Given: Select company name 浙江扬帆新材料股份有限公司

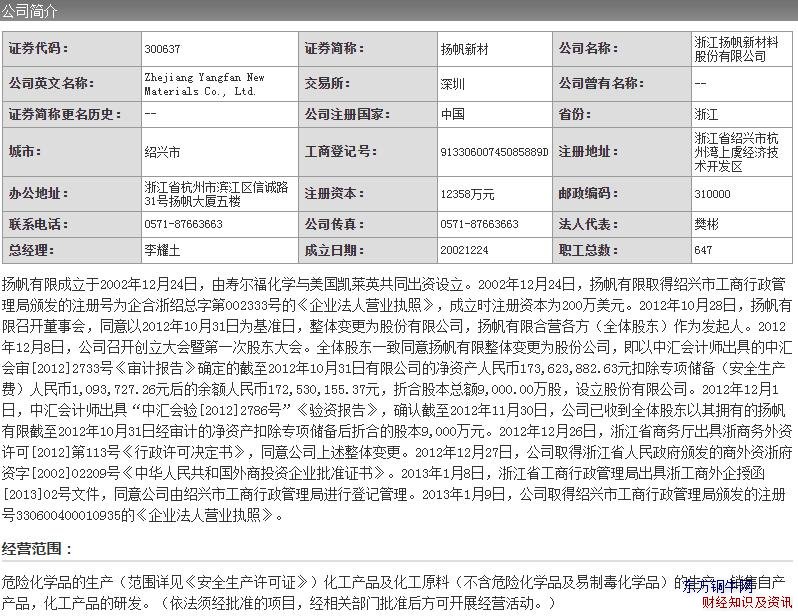Looking at the screenshot, I should click(x=736, y=49).
